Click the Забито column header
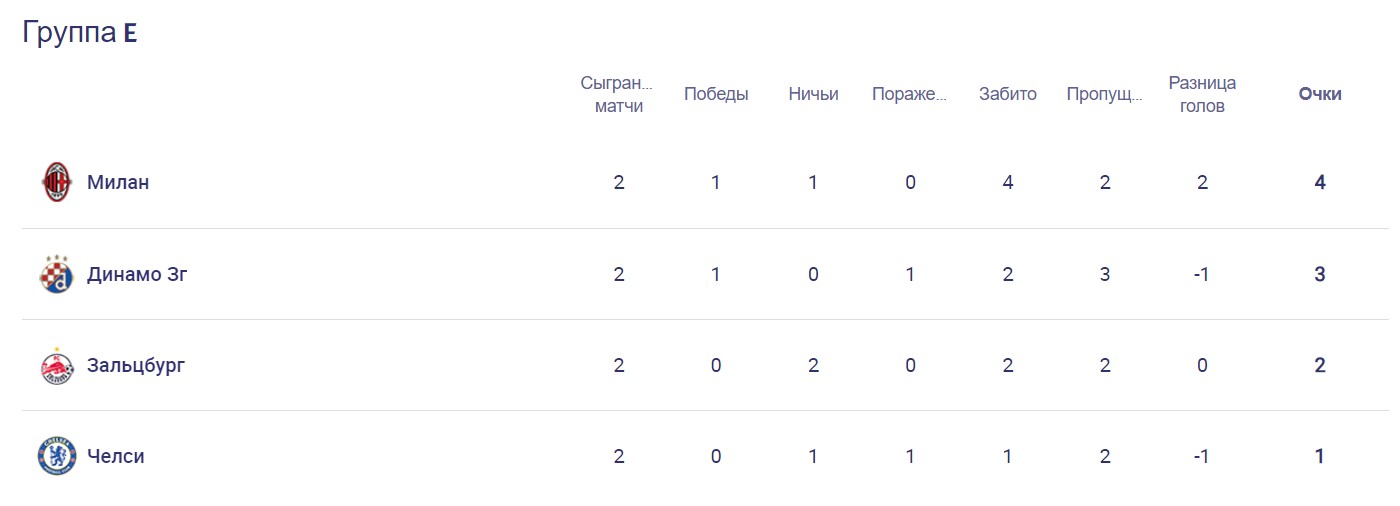Viewport: 1400px width, 506px height. pos(1008,94)
